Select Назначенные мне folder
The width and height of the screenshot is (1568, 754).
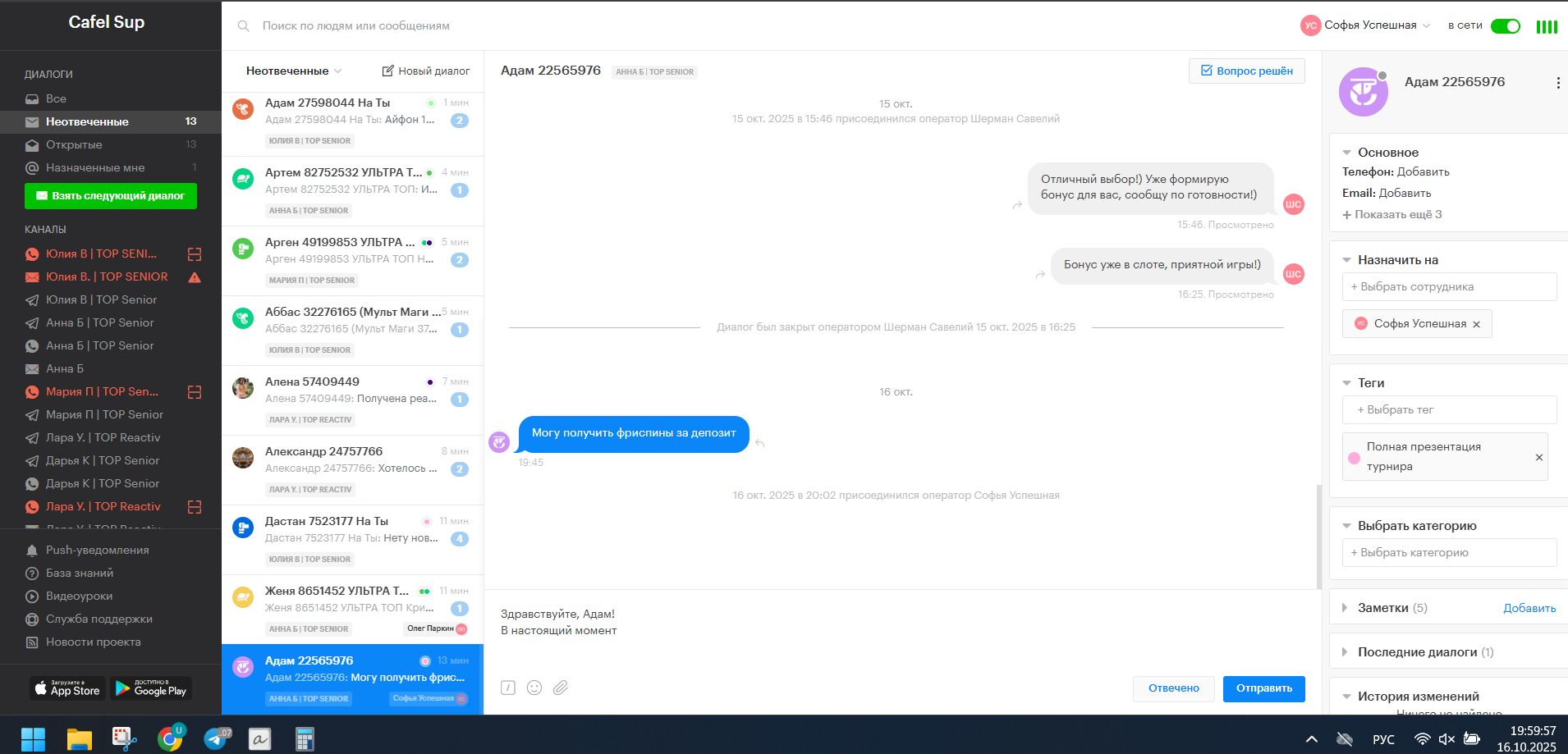(111, 168)
